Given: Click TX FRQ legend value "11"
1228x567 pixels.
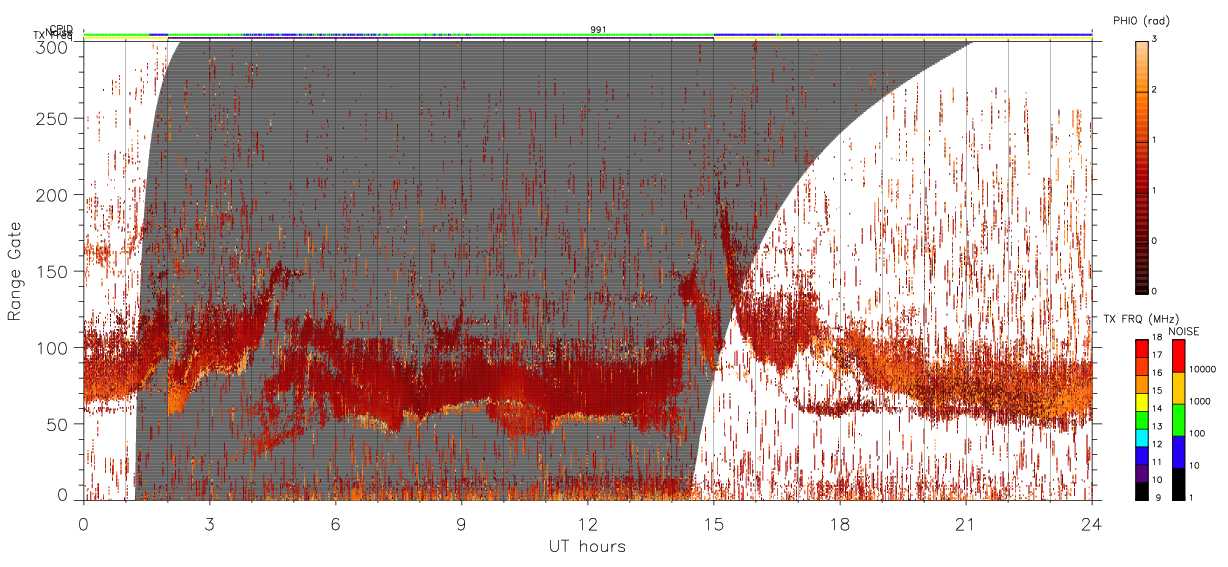Looking at the screenshot, I should (1157, 463).
